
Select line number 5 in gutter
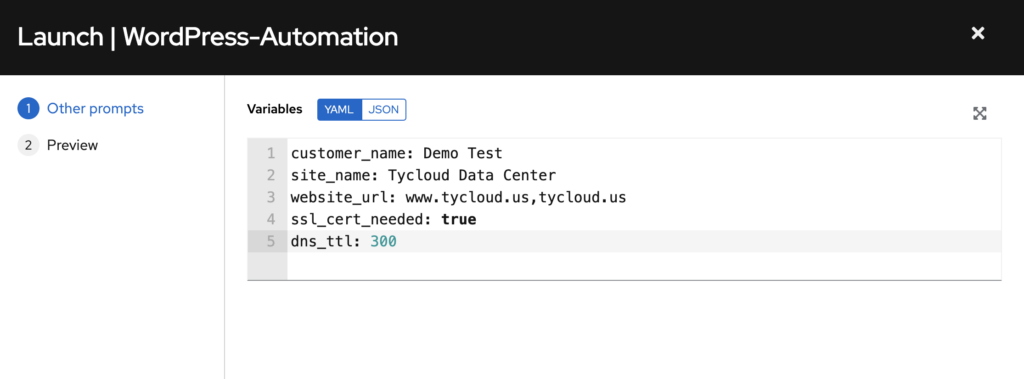271,242
